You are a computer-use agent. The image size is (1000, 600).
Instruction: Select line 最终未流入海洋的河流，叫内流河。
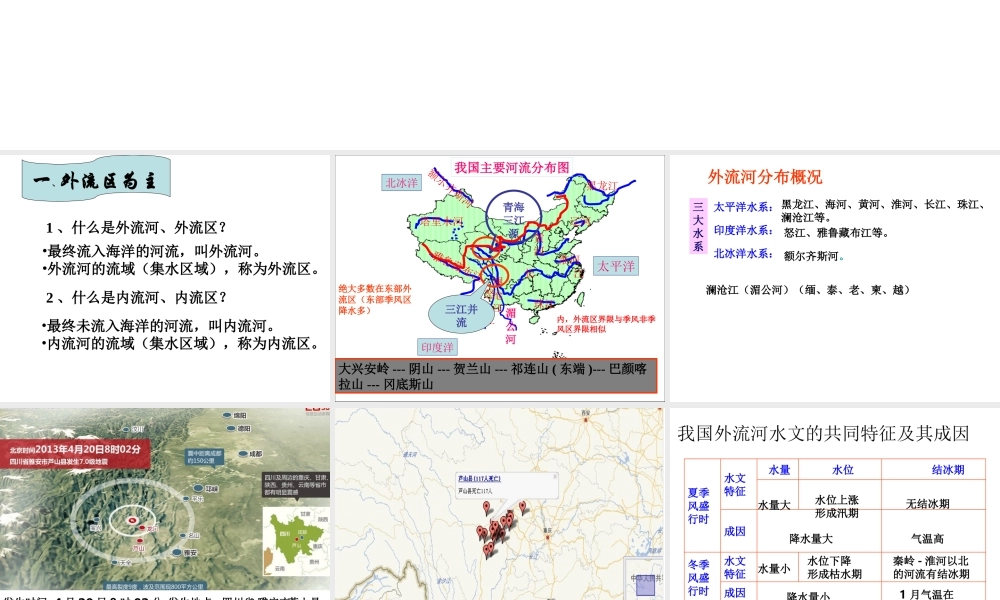point(159,326)
